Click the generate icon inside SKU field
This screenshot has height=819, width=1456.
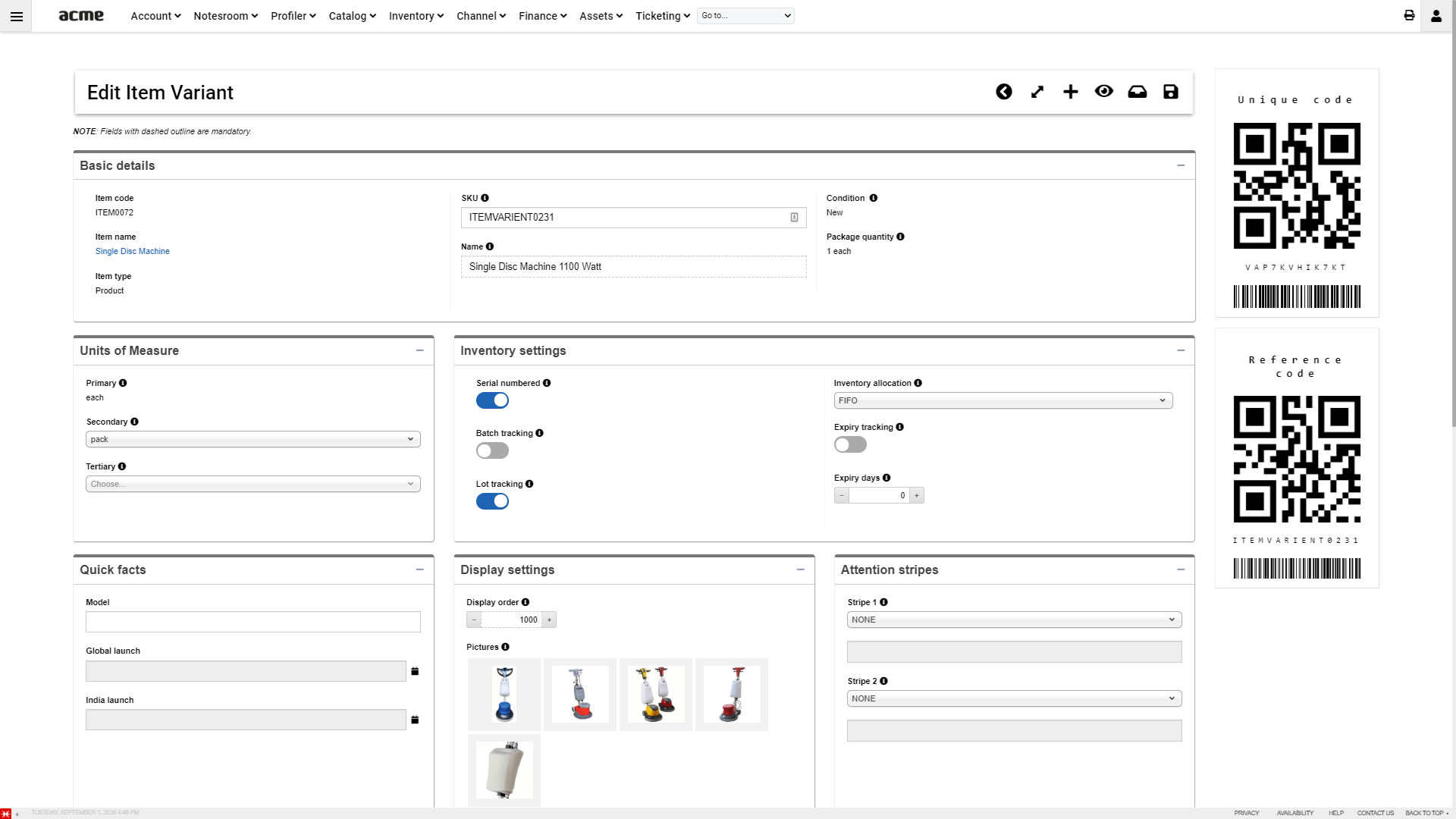tap(794, 218)
